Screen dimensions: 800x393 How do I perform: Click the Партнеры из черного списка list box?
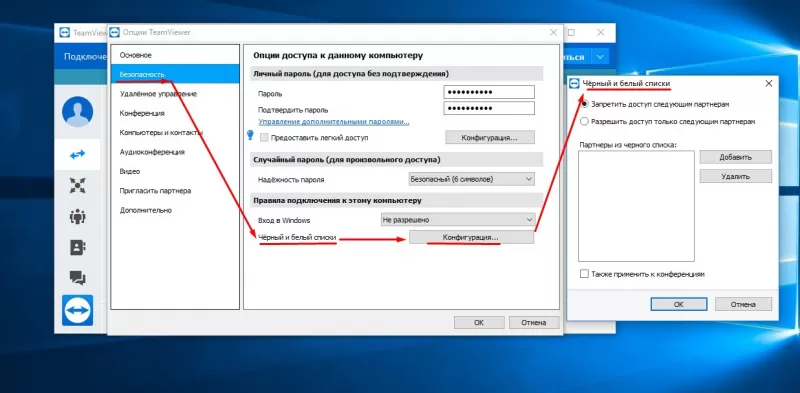pyautogui.click(x=636, y=206)
